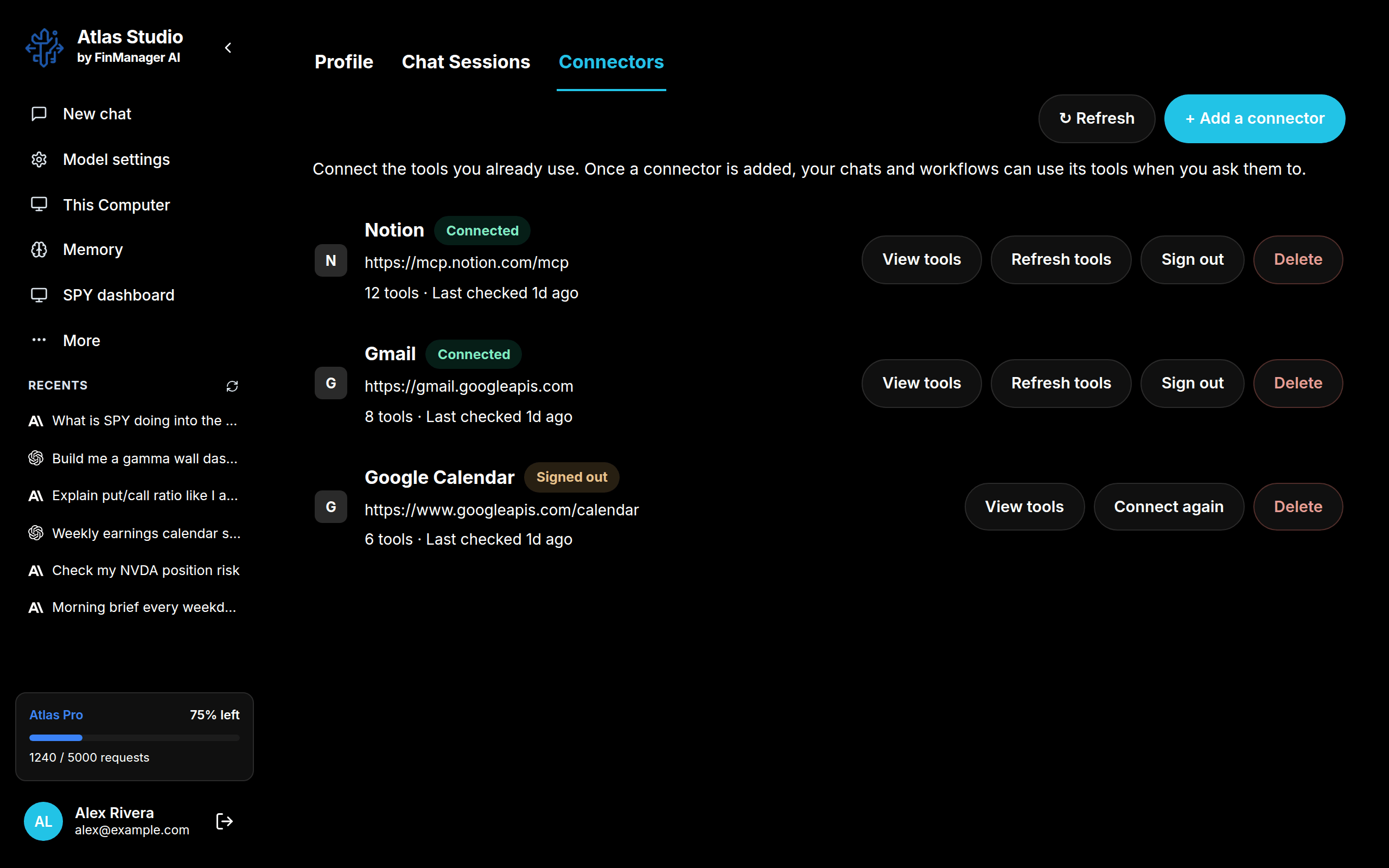Viewport: 1389px width, 868px height.
Task: Click the Notion connector N icon
Action: pyautogui.click(x=330, y=260)
